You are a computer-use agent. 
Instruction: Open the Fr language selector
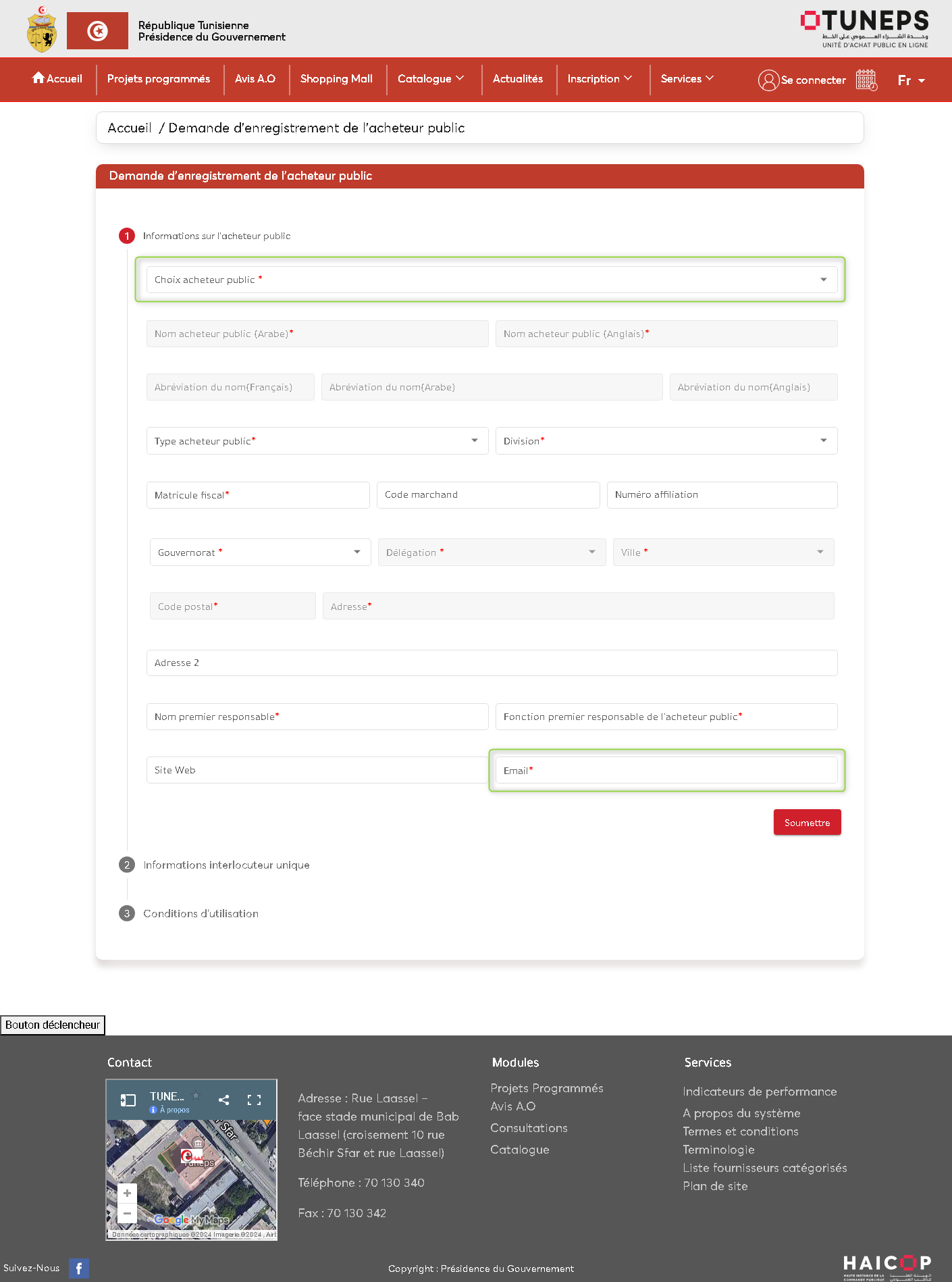911,80
